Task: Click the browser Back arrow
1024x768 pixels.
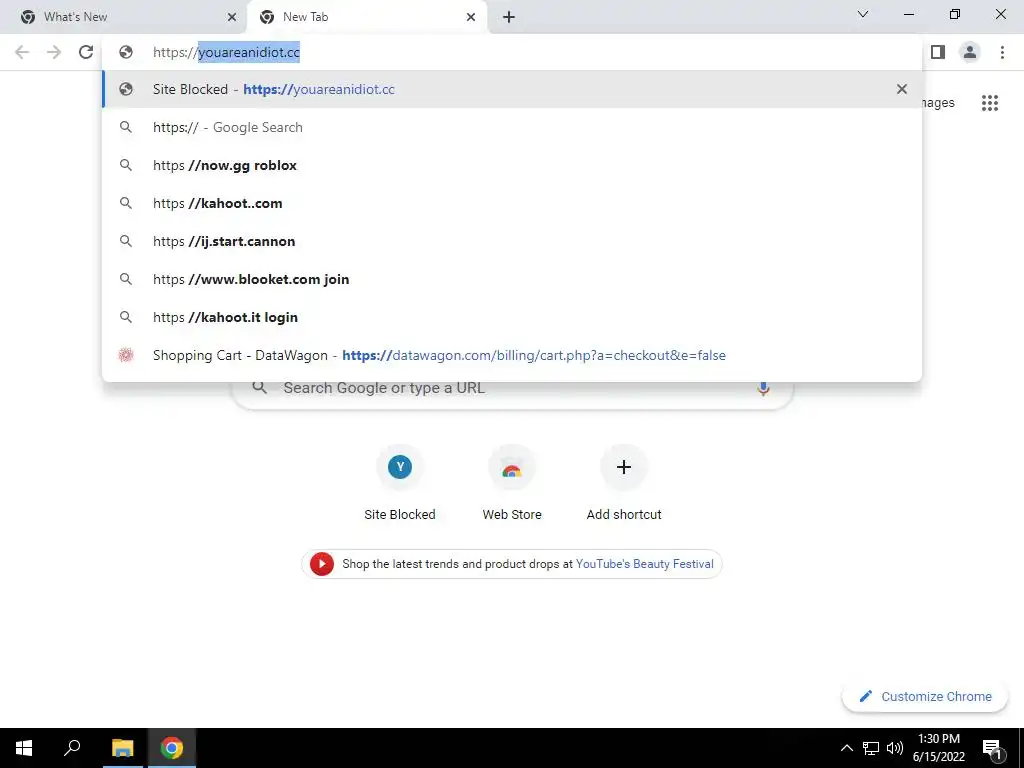Action: pos(22,52)
